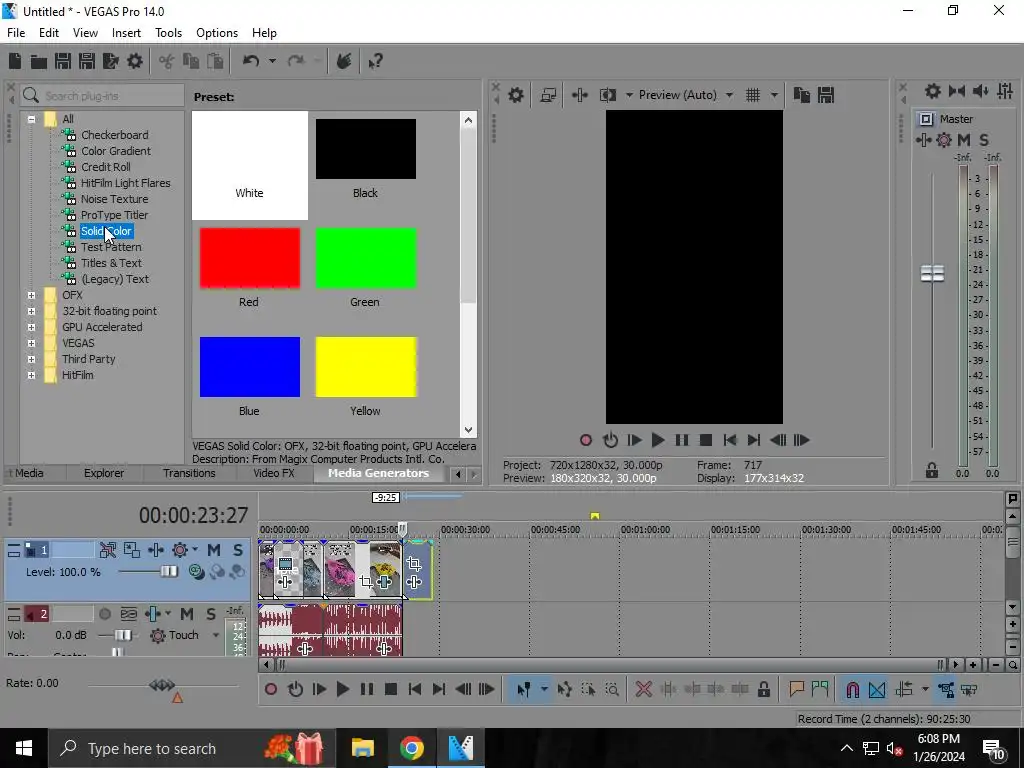This screenshot has width=1024, height=768.
Task: Solo video track 1
Action: tap(238, 550)
